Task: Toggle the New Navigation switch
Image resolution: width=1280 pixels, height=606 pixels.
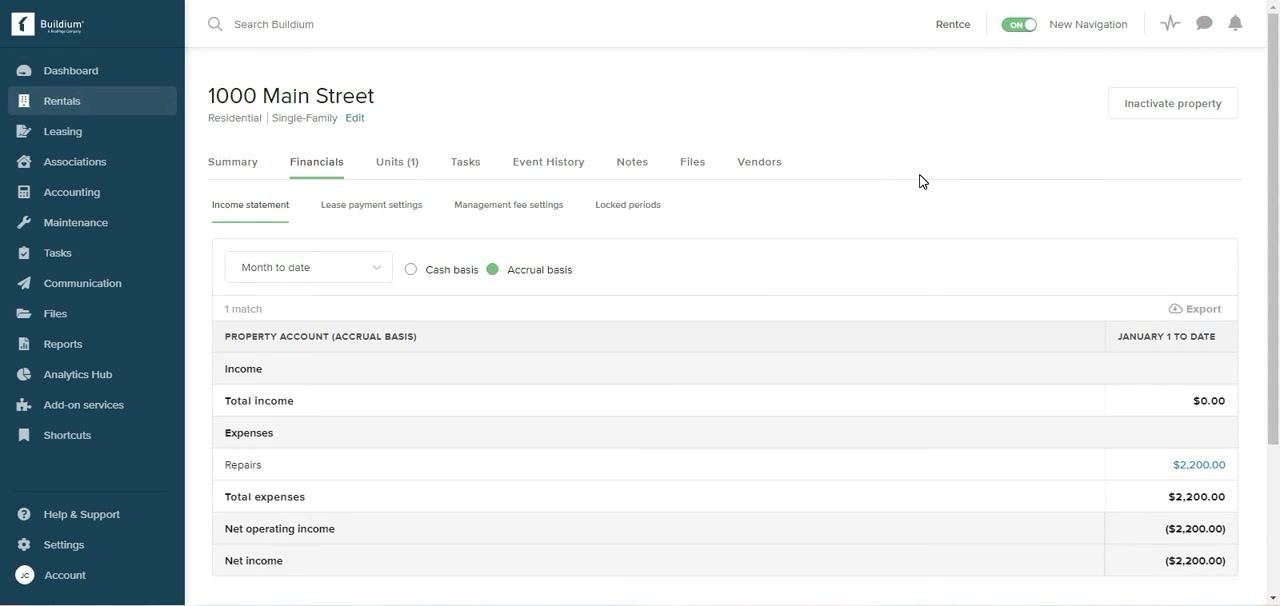Action: pyautogui.click(x=1019, y=24)
